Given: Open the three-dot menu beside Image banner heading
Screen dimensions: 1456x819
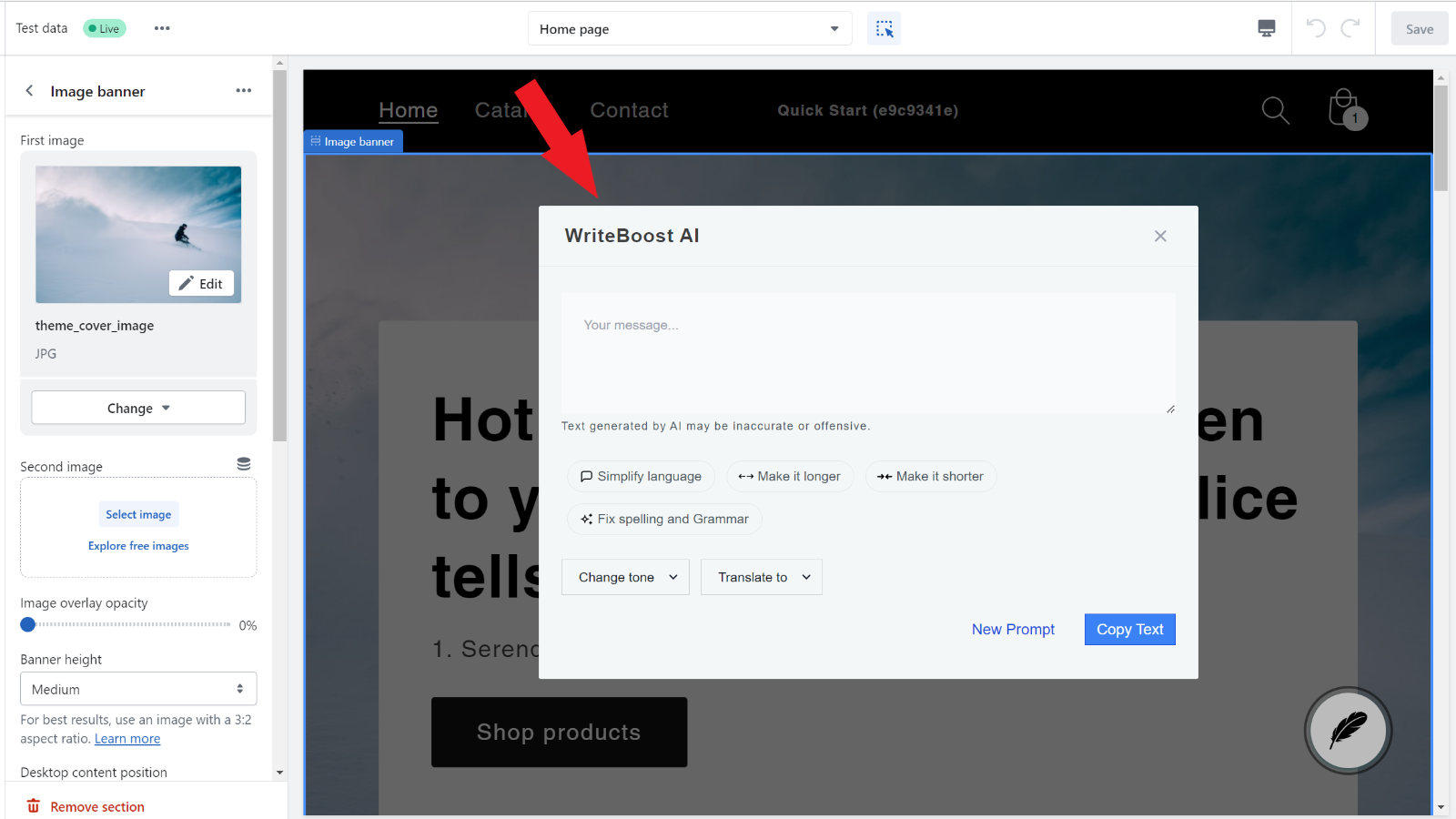Looking at the screenshot, I should 243,90.
